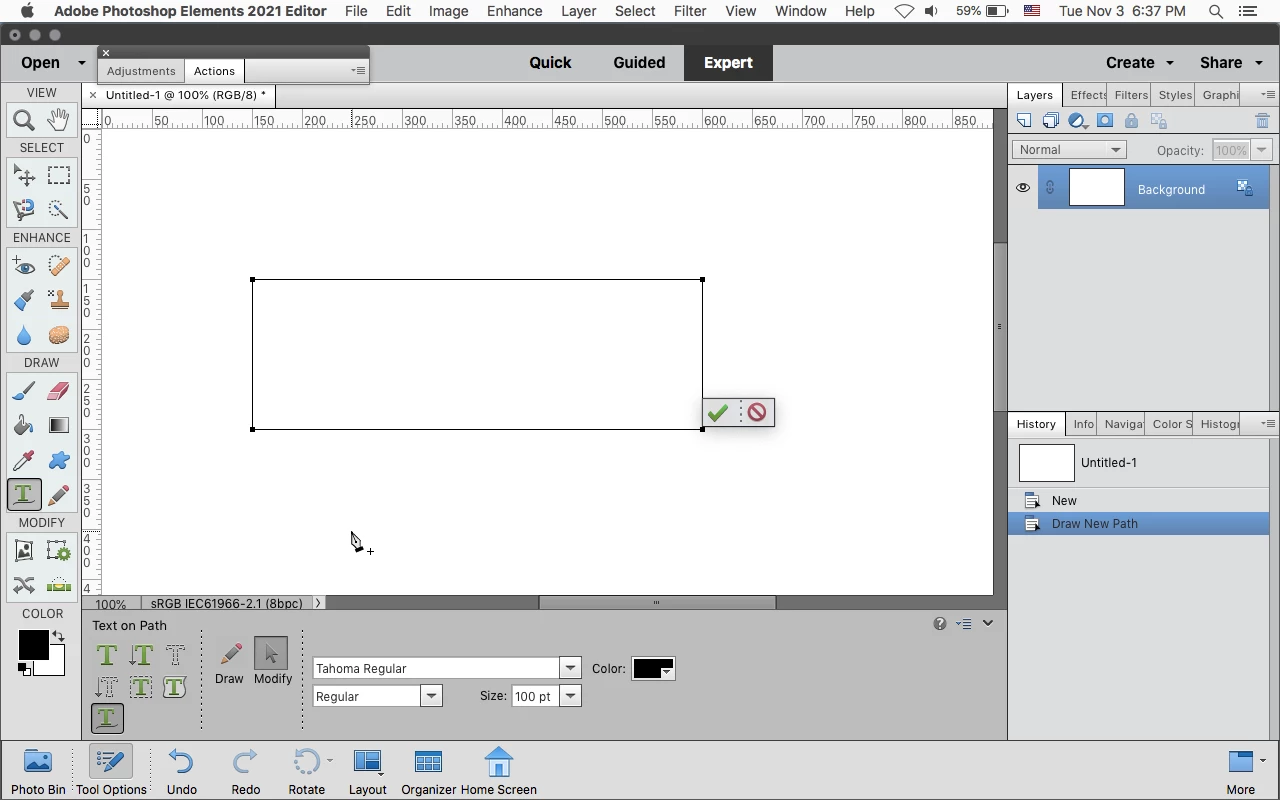Open the layer Opacity dropdown arrow

click(x=1261, y=150)
